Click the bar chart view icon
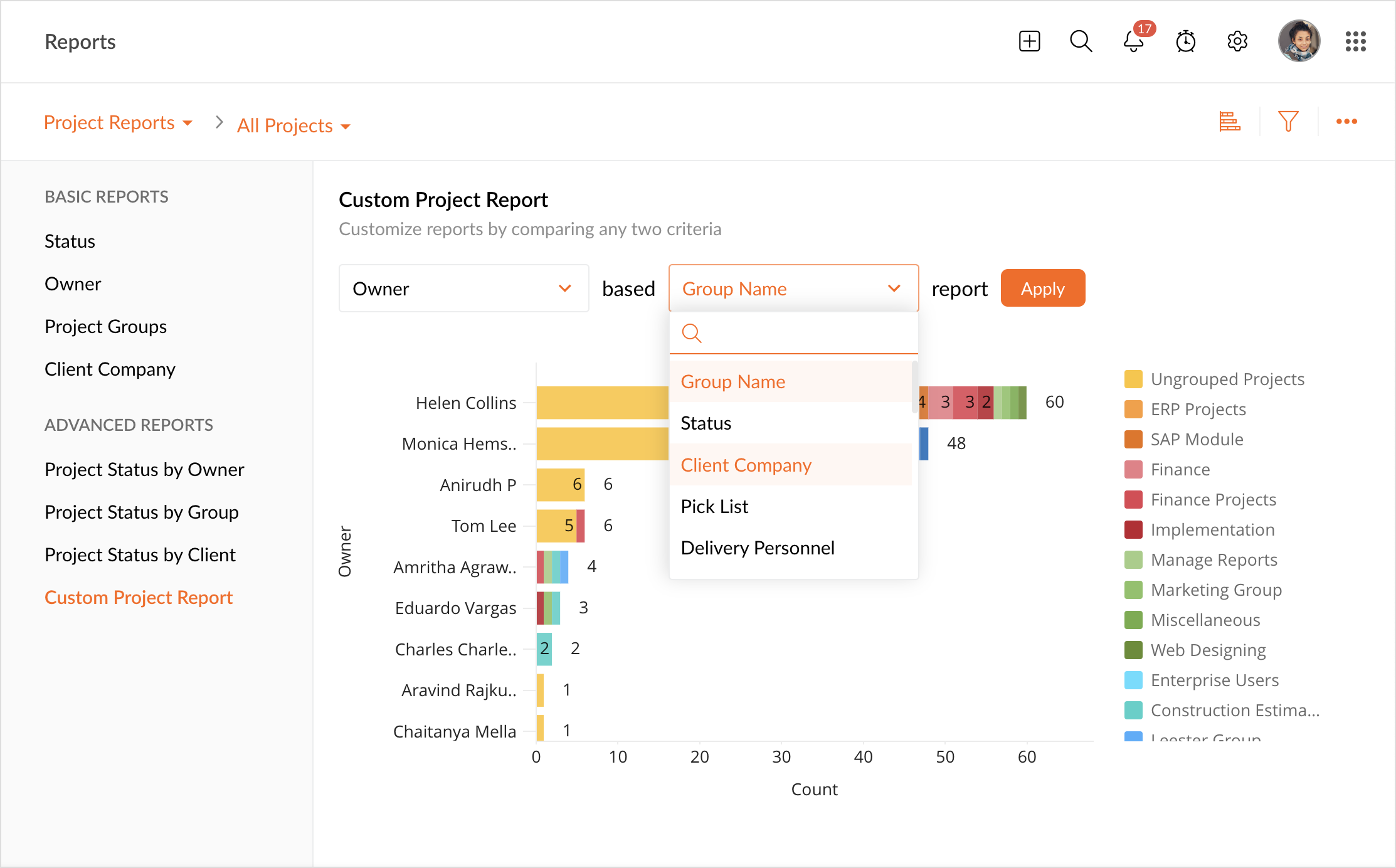The height and width of the screenshot is (868, 1396). click(x=1229, y=121)
